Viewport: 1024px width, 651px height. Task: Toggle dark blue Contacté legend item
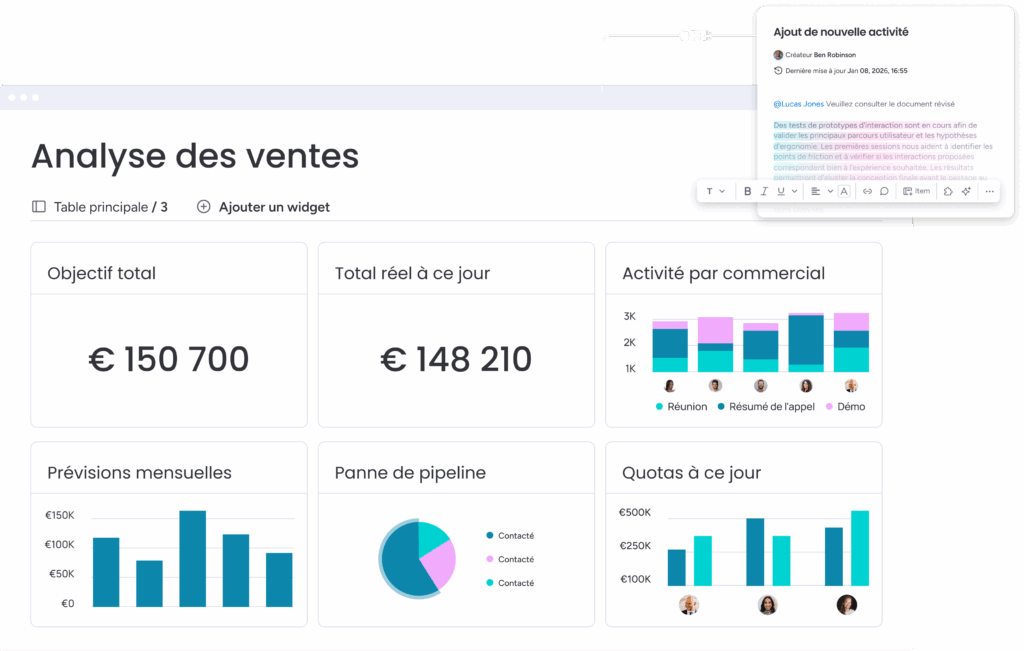tap(510, 535)
